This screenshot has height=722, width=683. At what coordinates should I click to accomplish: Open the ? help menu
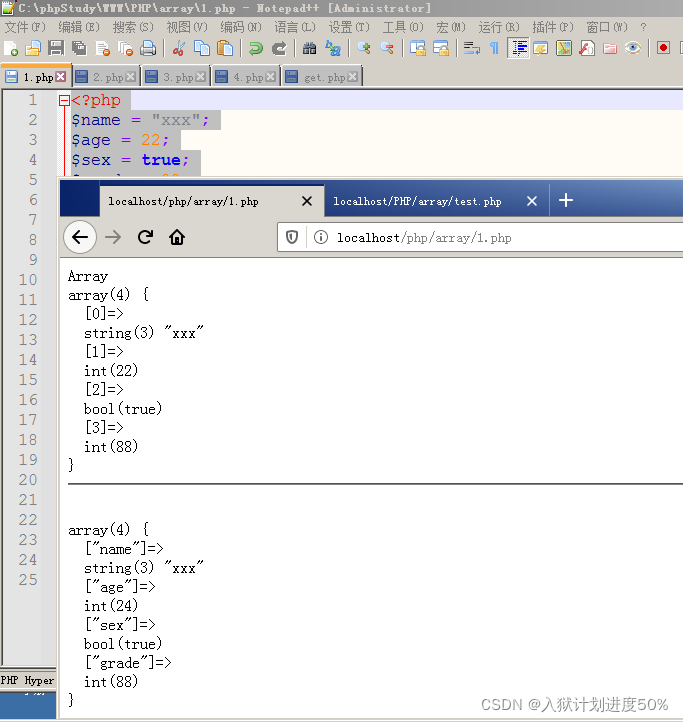pyautogui.click(x=643, y=27)
